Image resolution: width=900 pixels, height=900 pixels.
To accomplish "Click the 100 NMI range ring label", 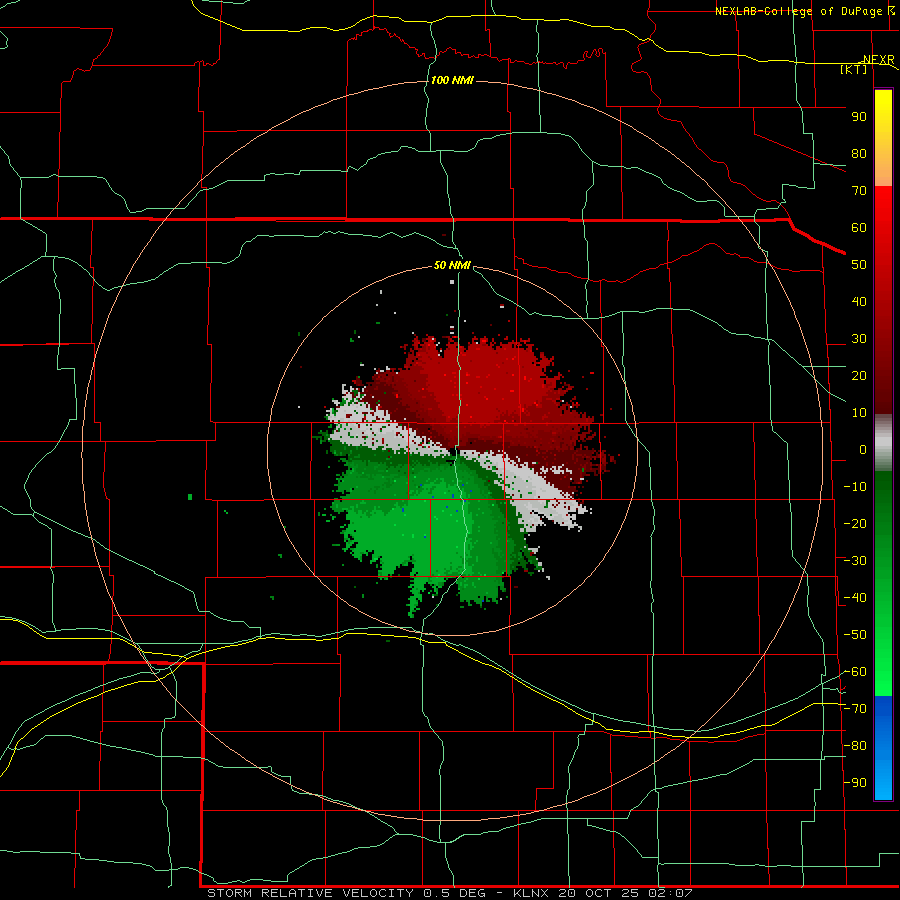I will coord(452,80).
